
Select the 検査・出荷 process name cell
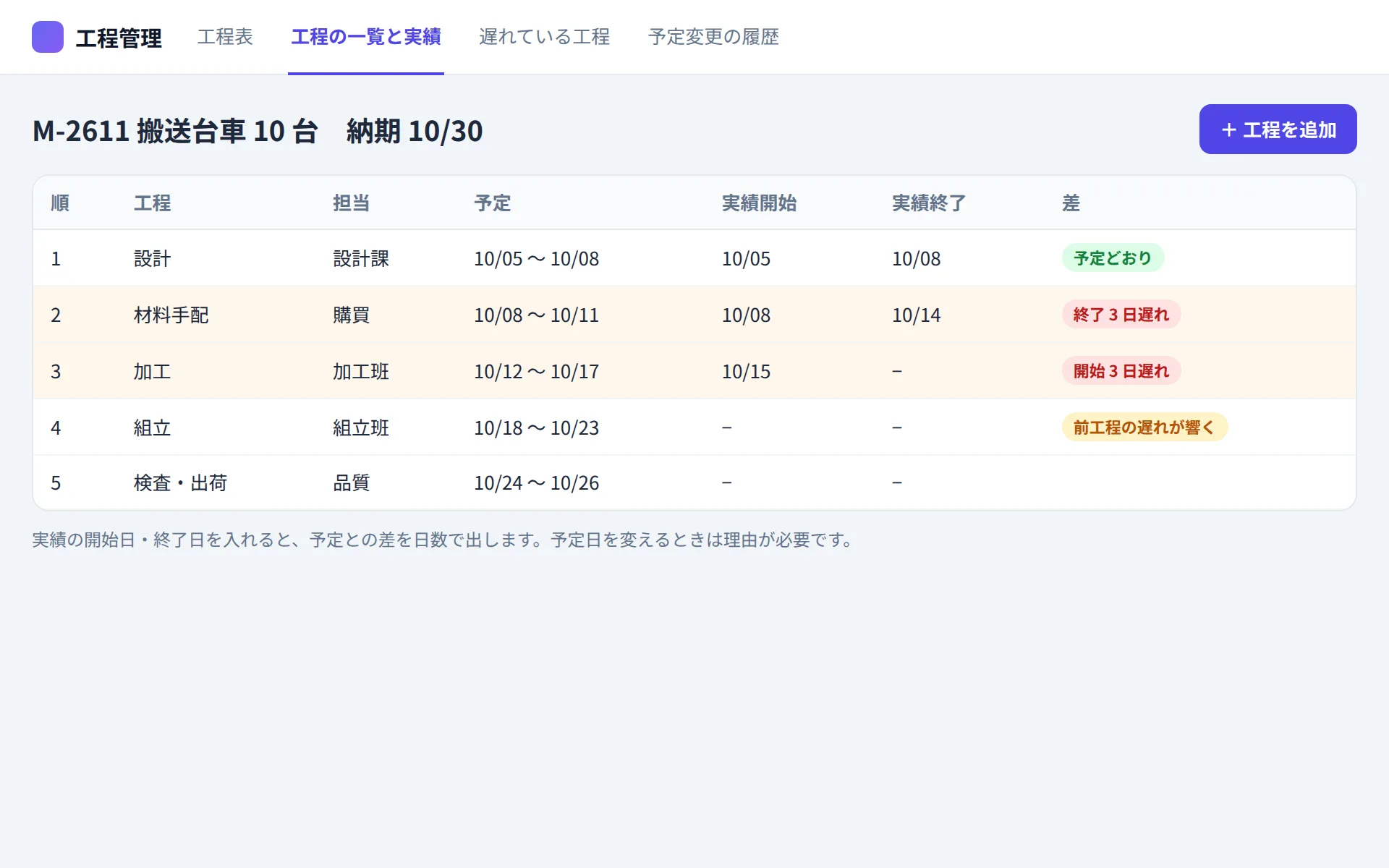coord(181,482)
